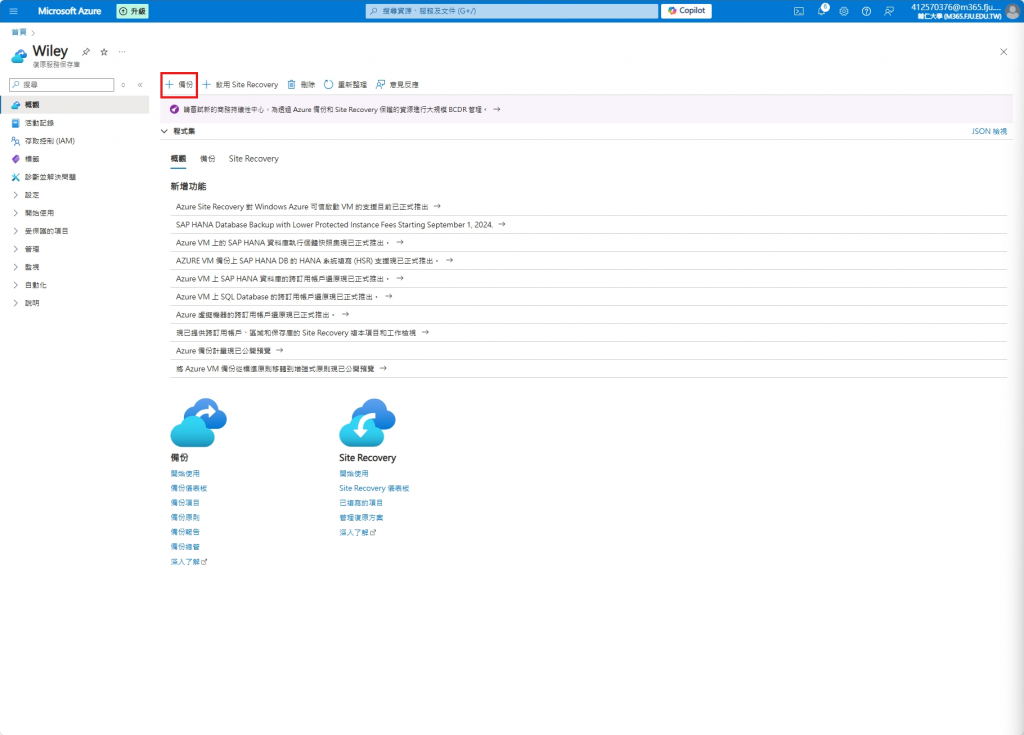Screen dimensions: 1024x735
Task: Open 開始使用 under 備份
Action: [x=185, y=474]
